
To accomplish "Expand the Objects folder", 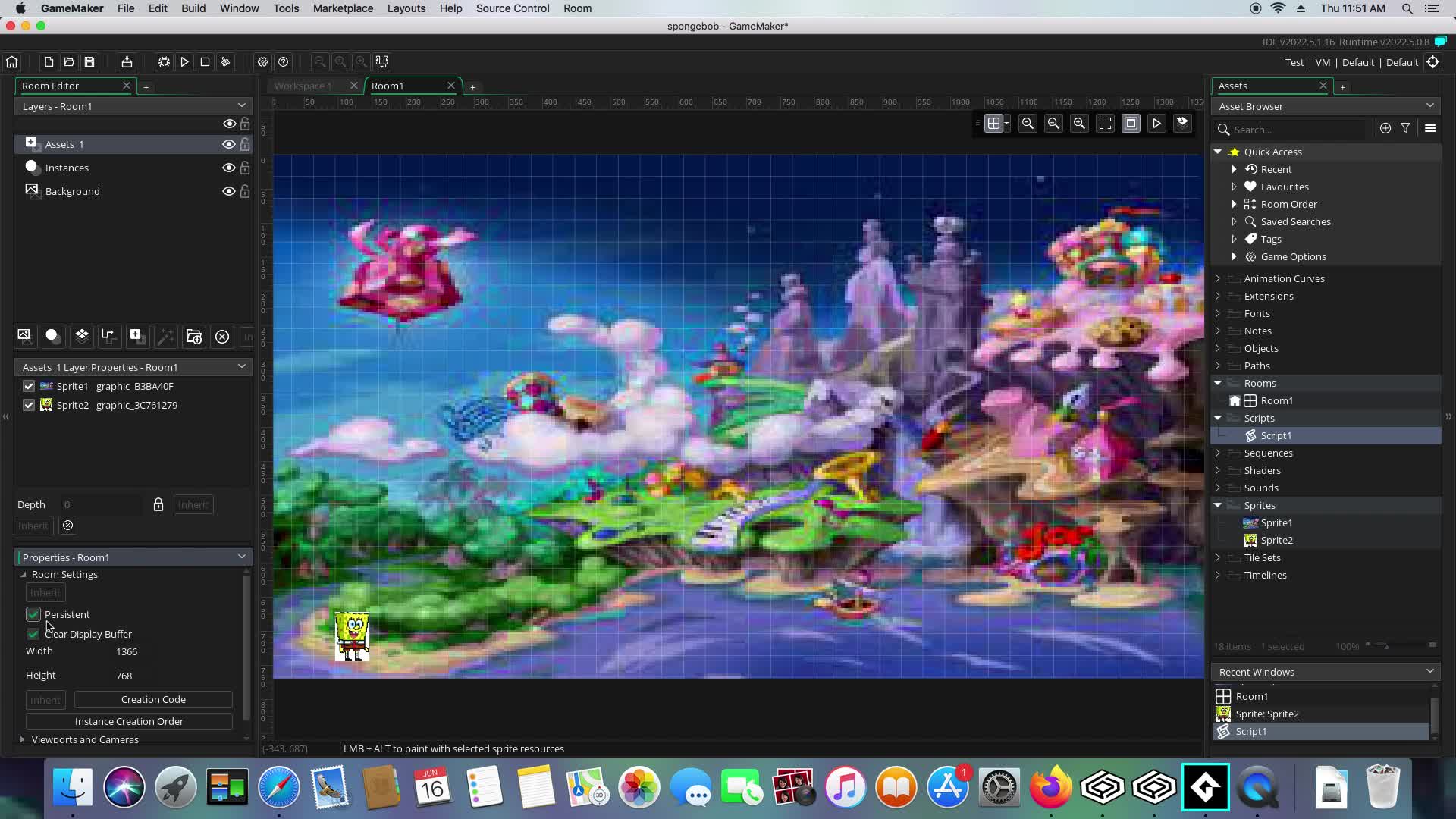I will pos(1218,348).
